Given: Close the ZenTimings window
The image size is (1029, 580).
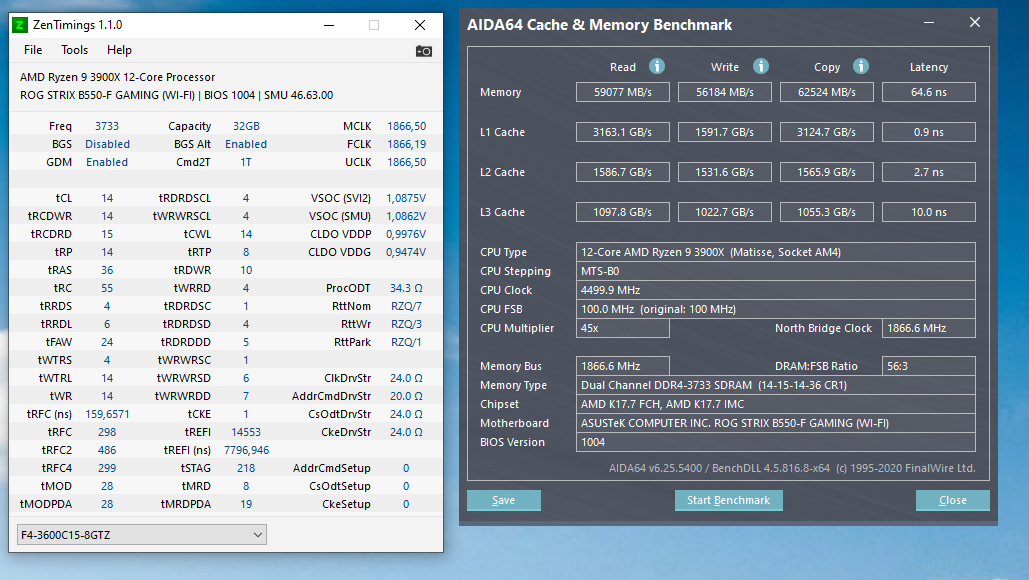Looking at the screenshot, I should (x=420, y=25).
